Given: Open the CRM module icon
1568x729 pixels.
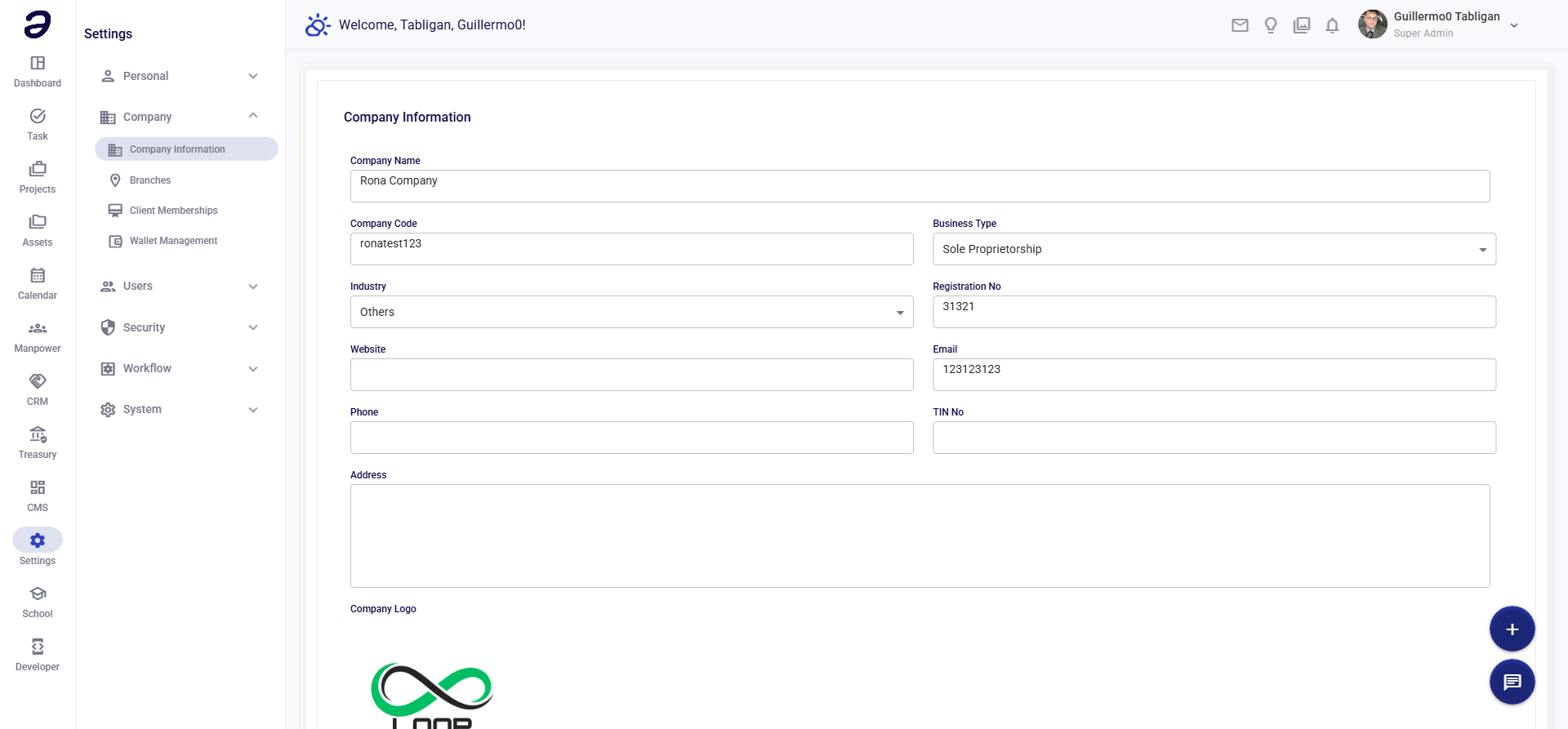Looking at the screenshot, I should point(38,381).
